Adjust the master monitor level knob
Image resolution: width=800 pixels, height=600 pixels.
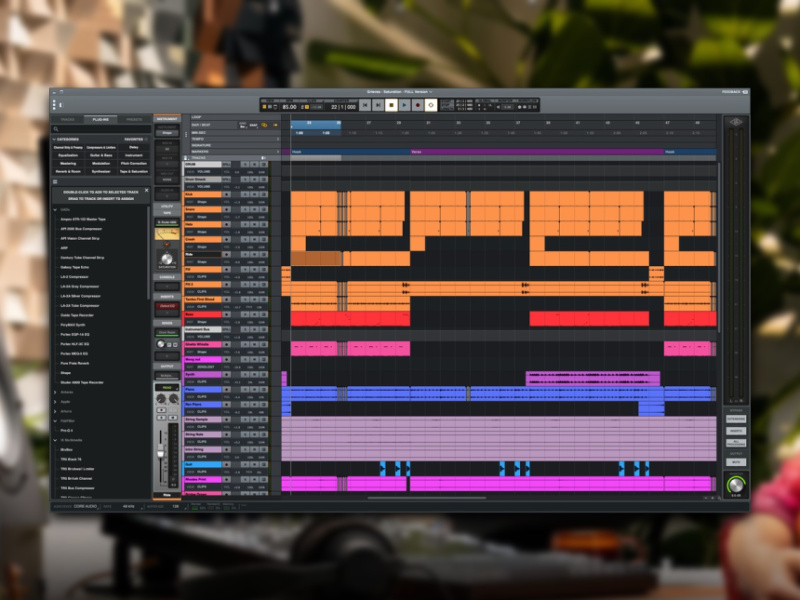[736, 484]
